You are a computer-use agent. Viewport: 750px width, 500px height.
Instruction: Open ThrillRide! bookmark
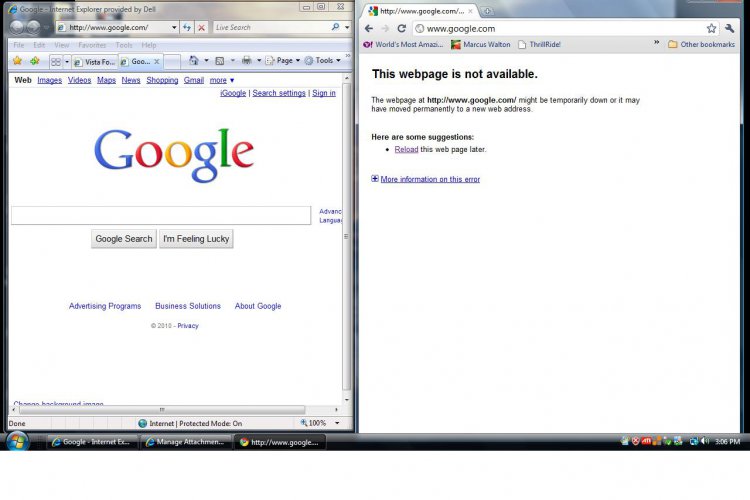(539, 44)
